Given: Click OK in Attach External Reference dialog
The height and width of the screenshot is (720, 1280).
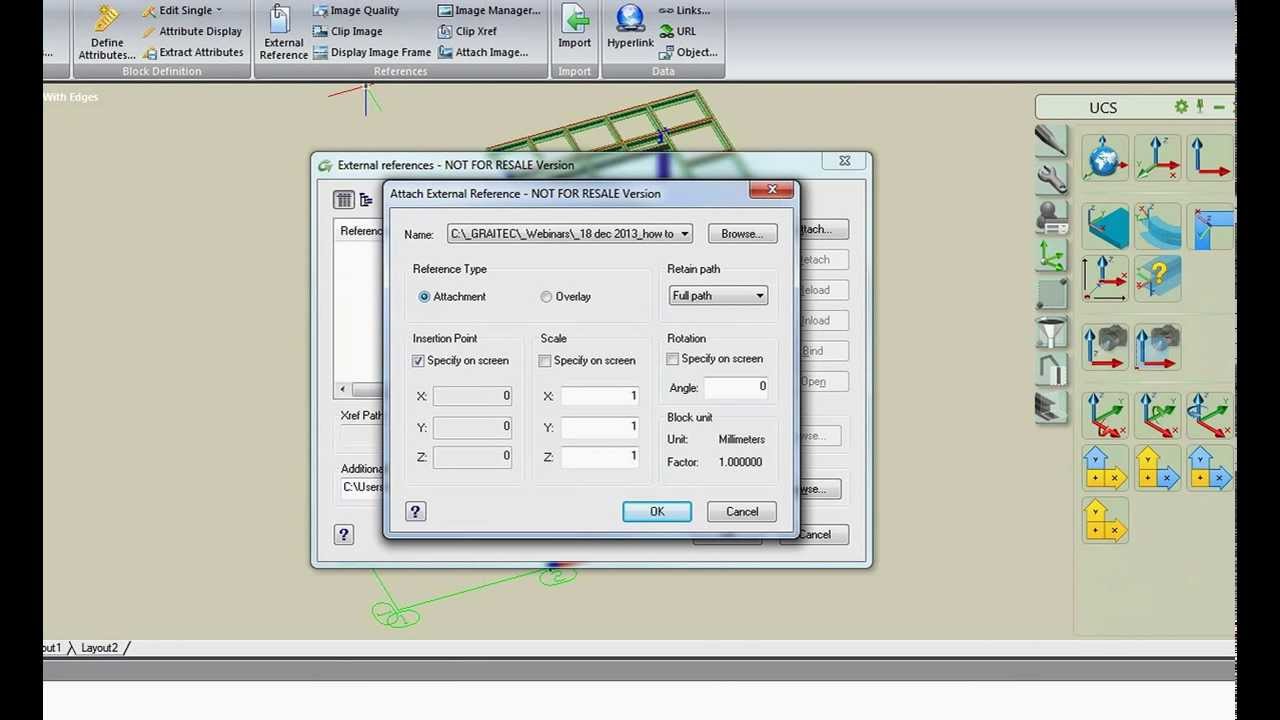Looking at the screenshot, I should coord(657,512).
